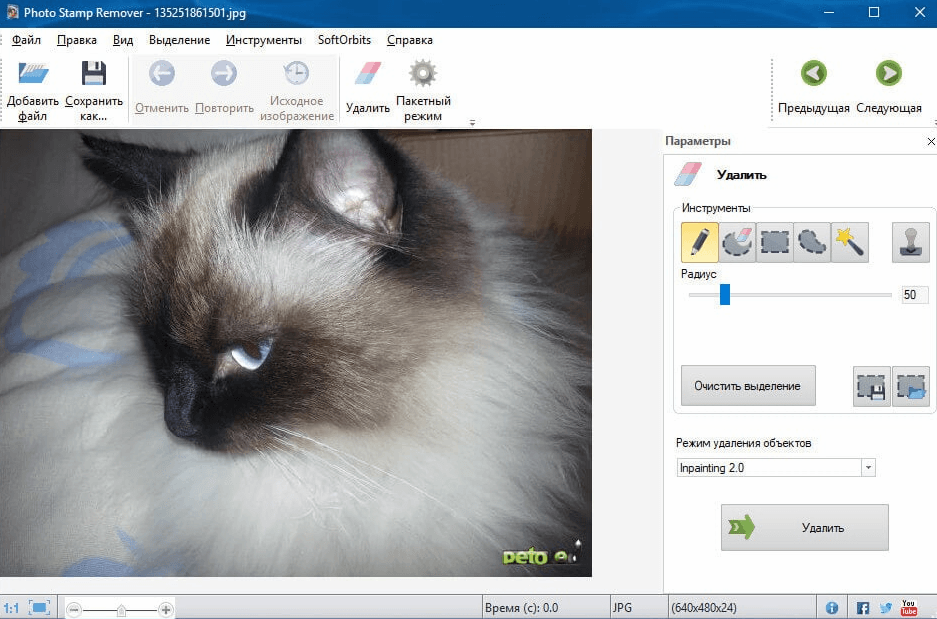
Task: Open the Инструменты menu
Action: 264,40
